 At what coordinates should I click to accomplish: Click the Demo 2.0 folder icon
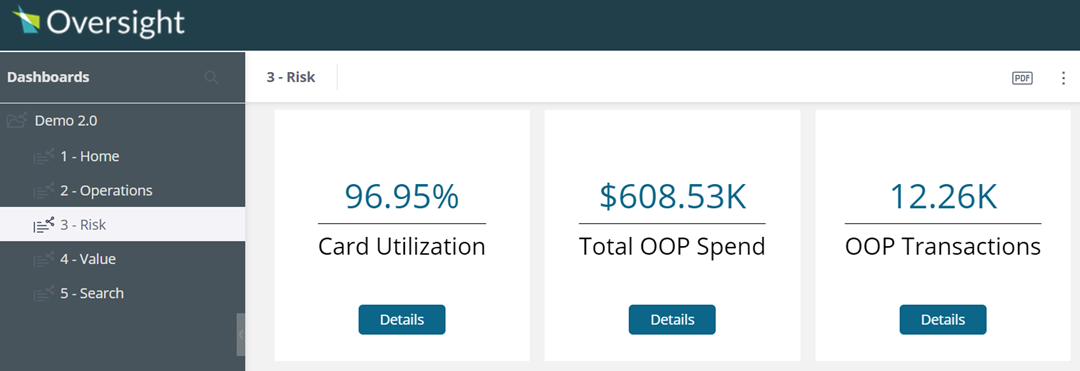[17, 120]
